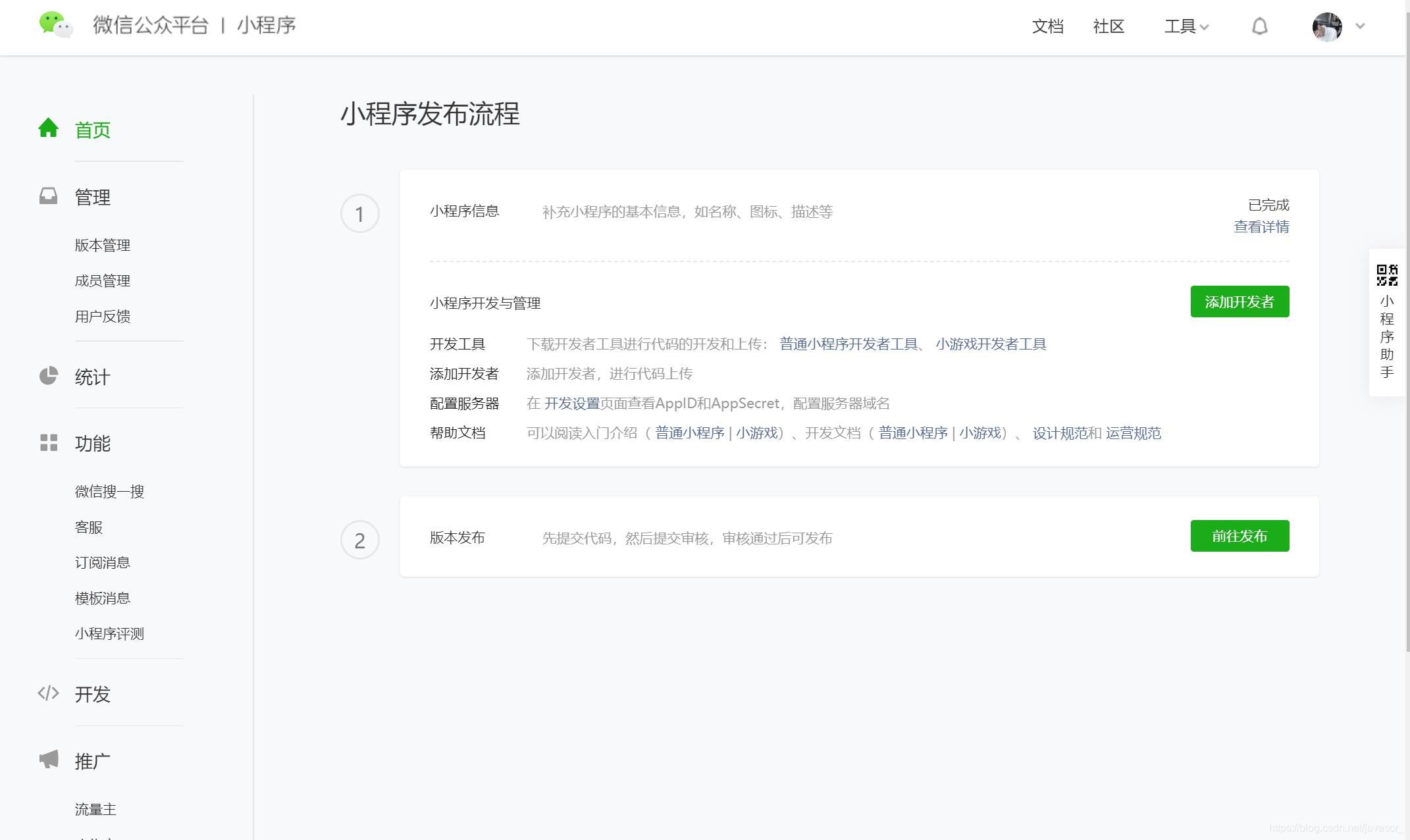Open 小游戏开发者工具 download link
Viewport: 1410px width, 840px height.
click(991, 344)
